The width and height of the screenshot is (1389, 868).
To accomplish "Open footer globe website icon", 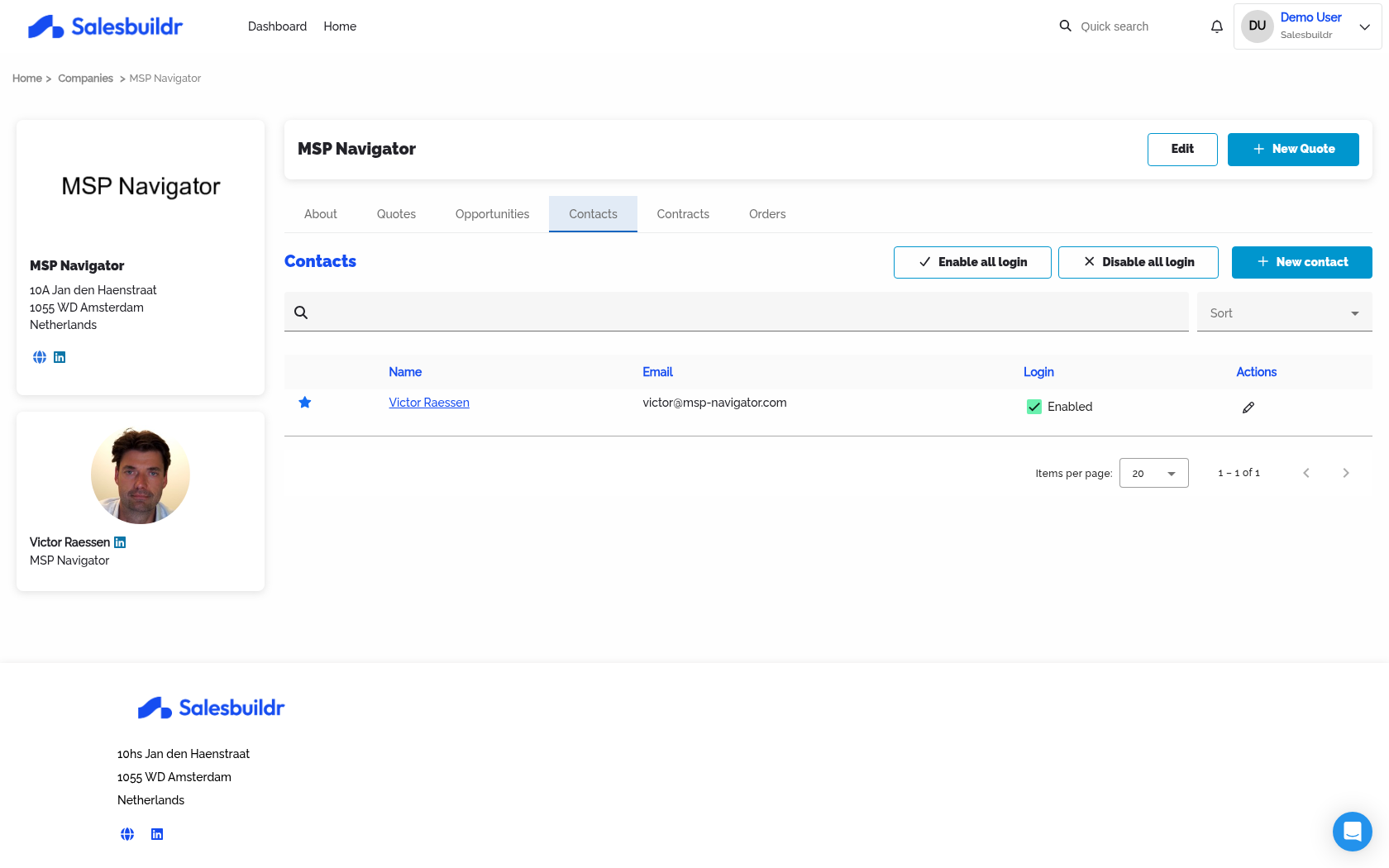I will point(127,834).
